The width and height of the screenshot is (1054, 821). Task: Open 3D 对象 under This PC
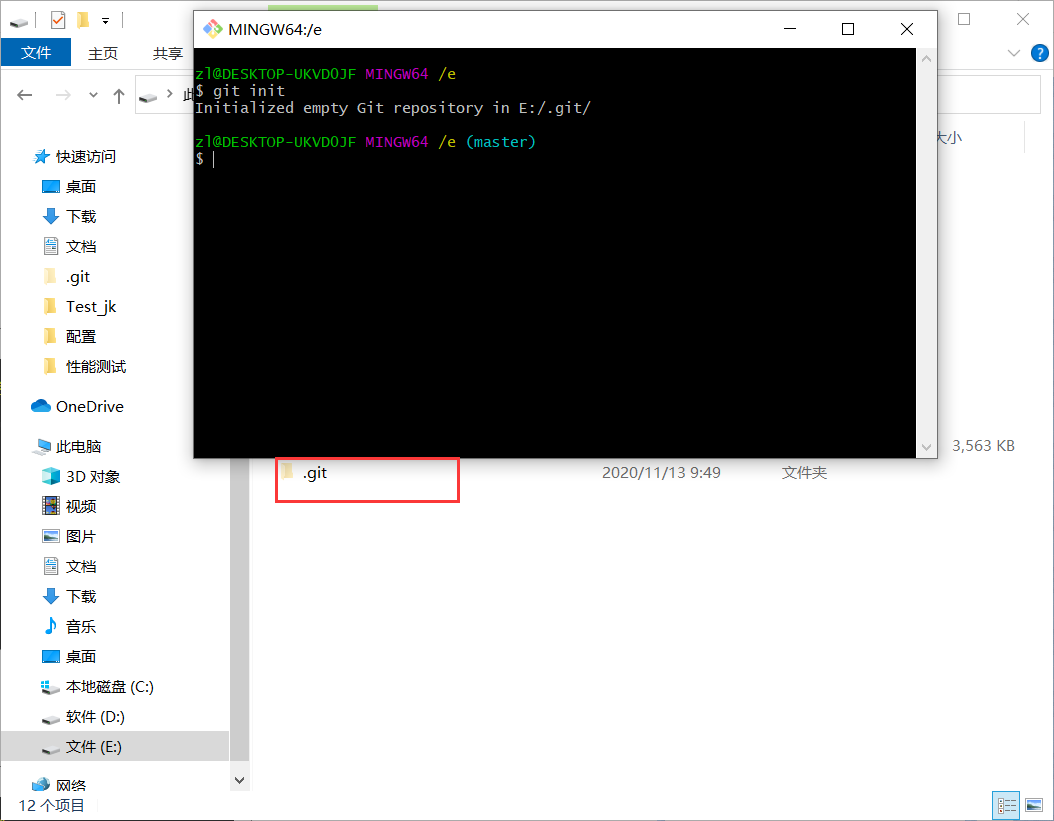[93, 477]
